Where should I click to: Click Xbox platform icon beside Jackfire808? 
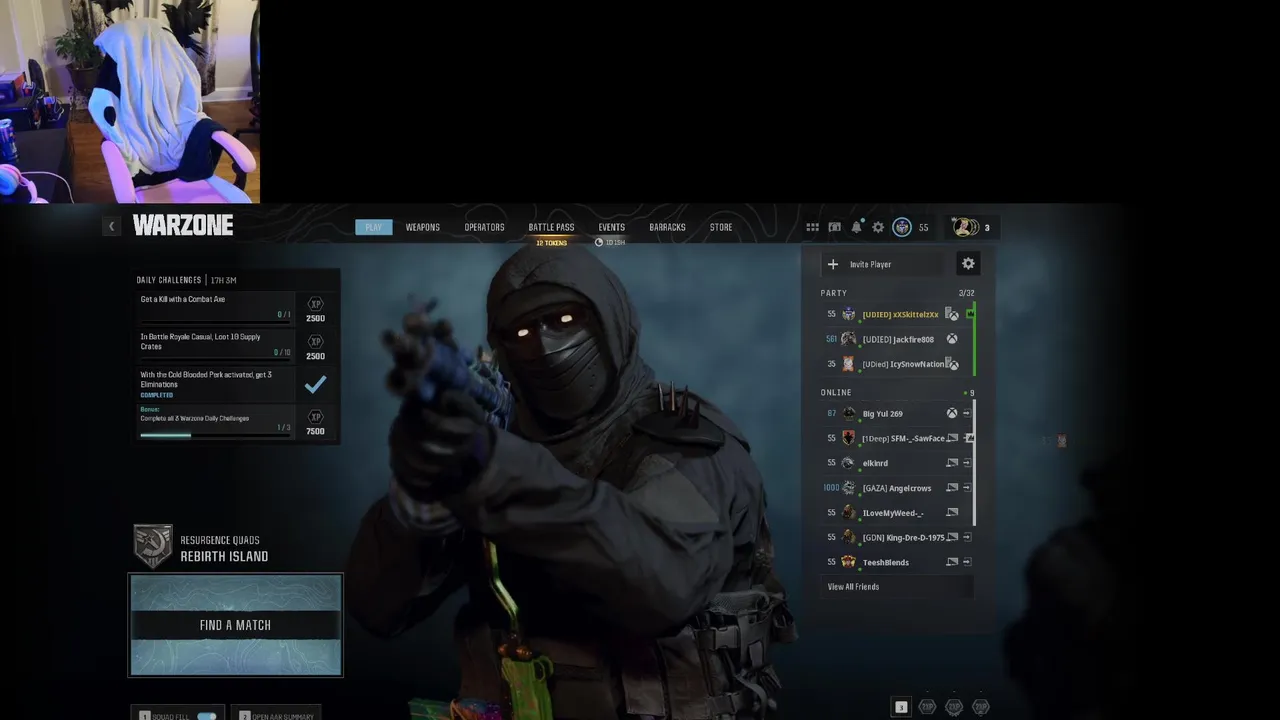[952, 339]
